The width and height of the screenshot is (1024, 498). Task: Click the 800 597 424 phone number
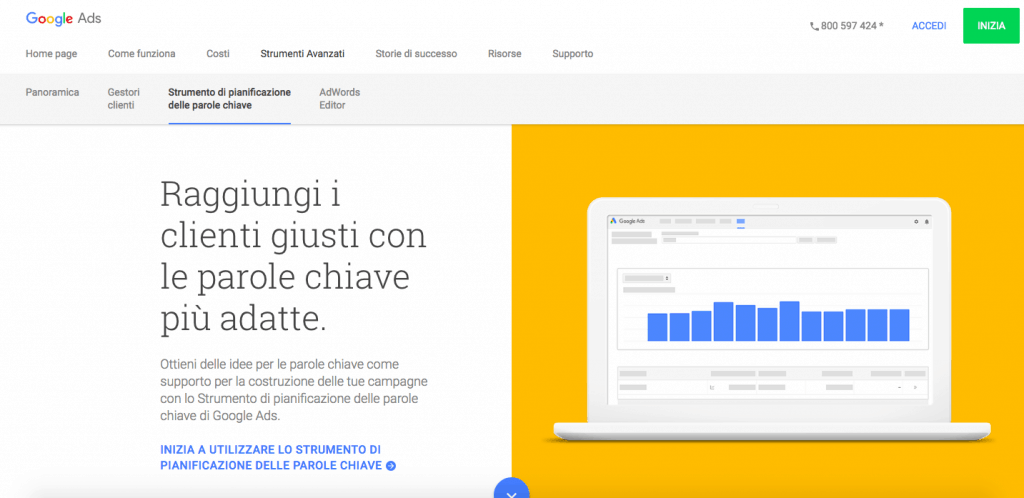852,27
